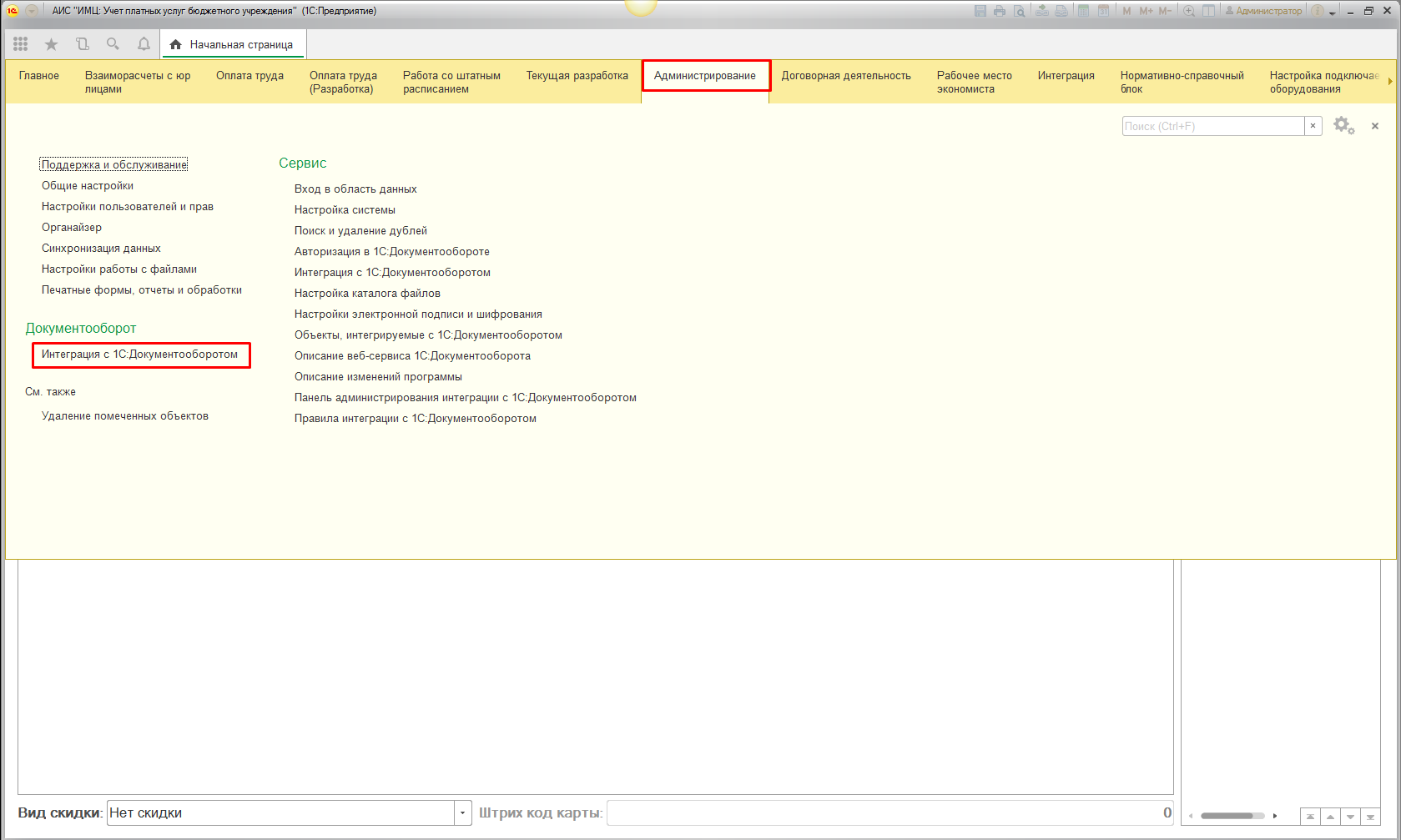This screenshot has width=1401, height=840.
Task: Open the Договорная деятельность section
Action: coord(846,76)
